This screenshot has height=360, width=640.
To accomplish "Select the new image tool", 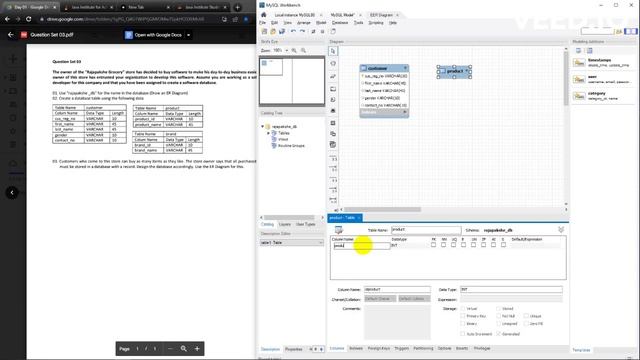I will 333,111.
